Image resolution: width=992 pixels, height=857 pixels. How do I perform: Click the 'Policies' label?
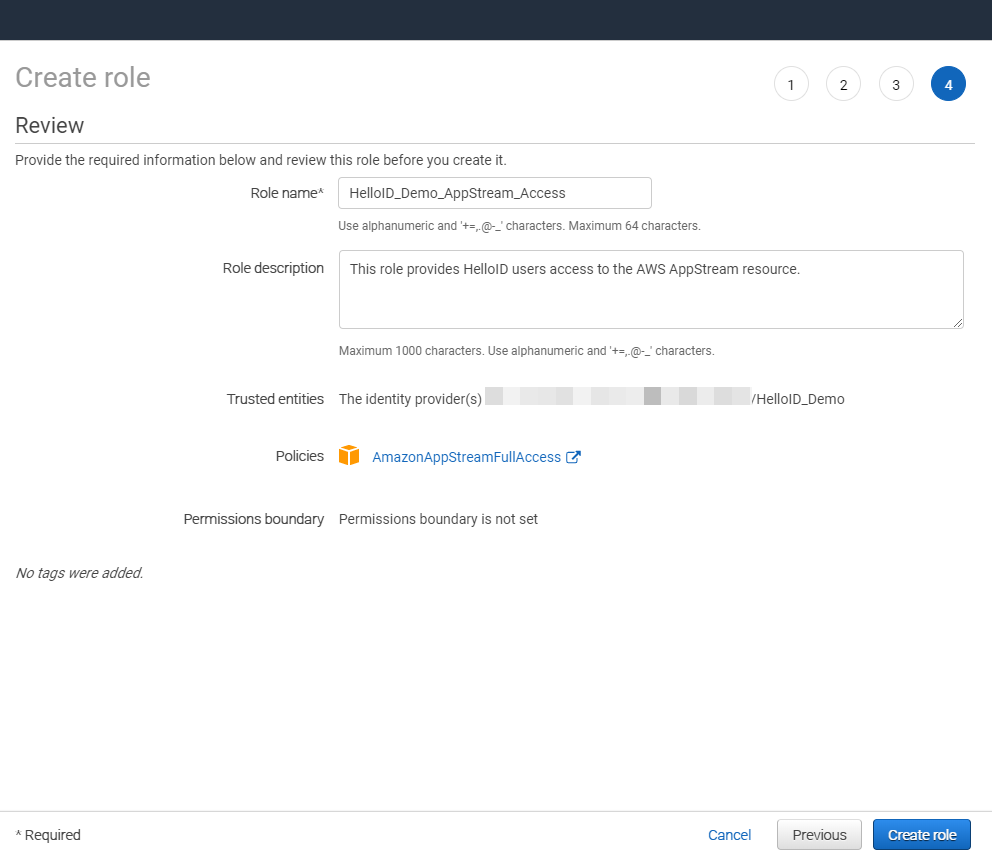point(300,456)
